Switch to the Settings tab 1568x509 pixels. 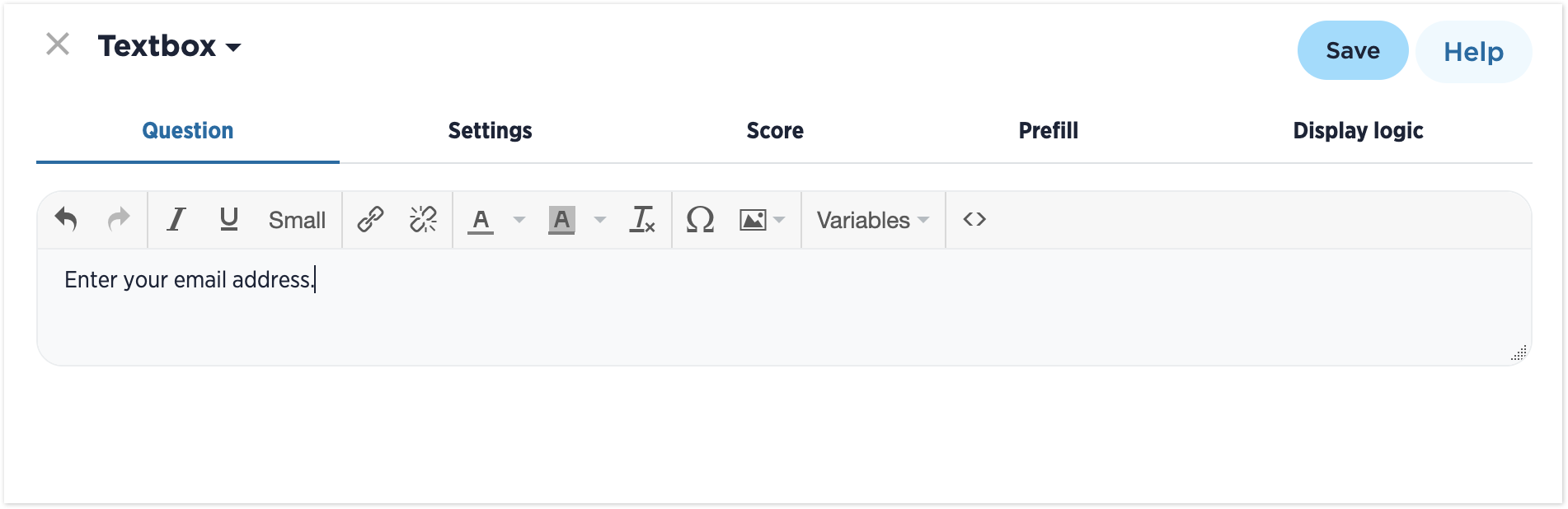[490, 131]
